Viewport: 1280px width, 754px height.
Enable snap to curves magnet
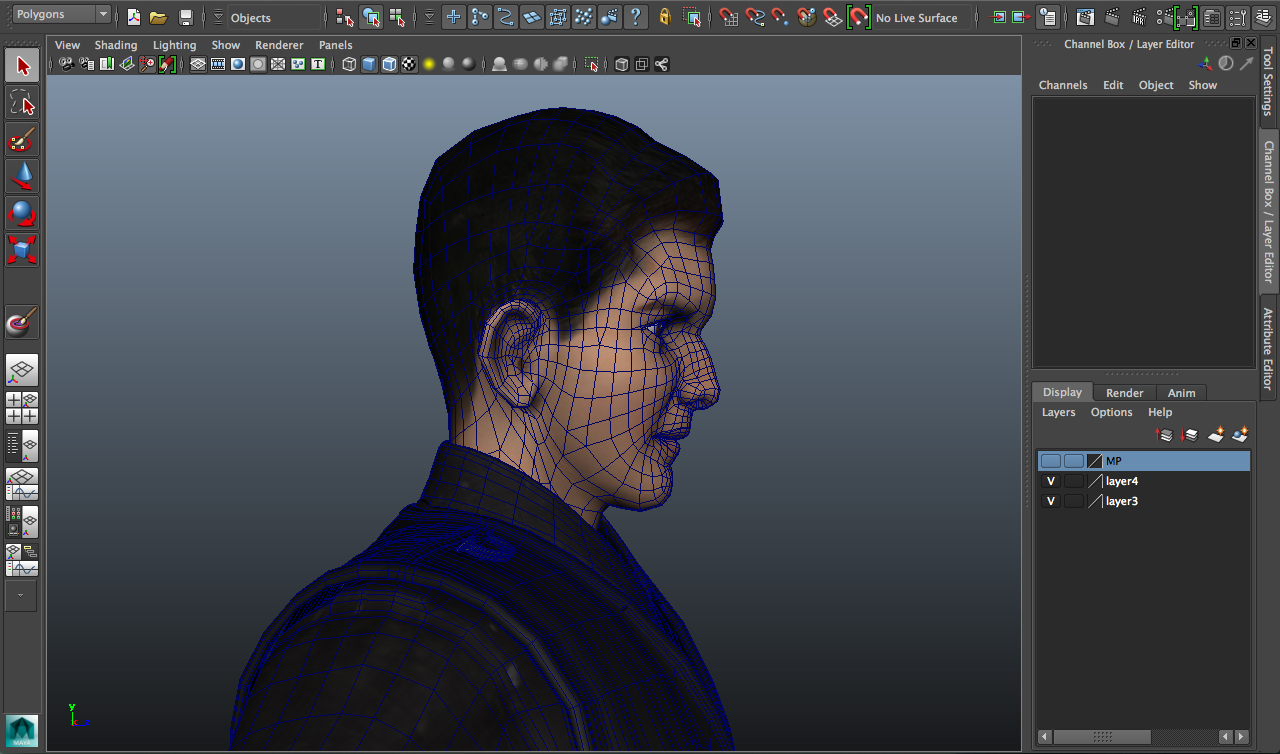point(755,17)
